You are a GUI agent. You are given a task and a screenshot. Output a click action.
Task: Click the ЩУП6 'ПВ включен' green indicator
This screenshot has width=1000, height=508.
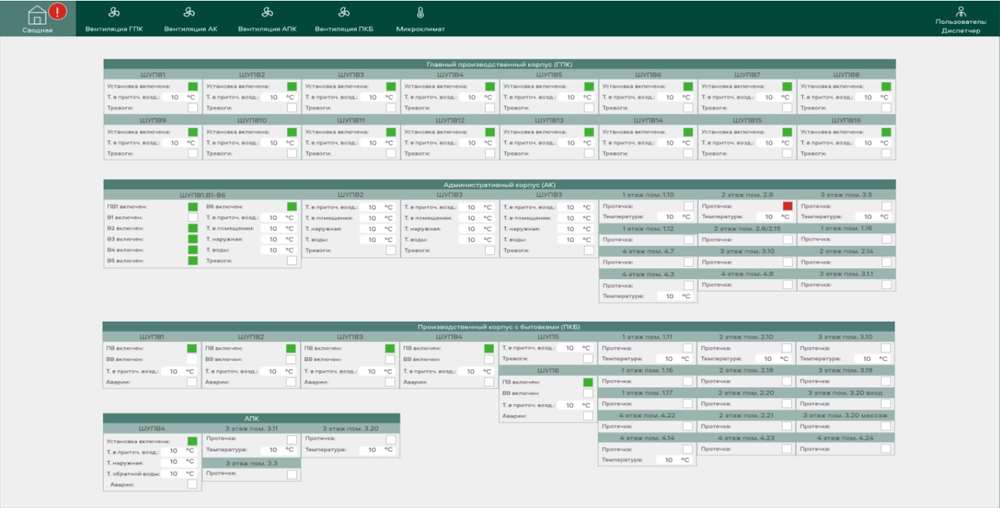pyautogui.click(x=587, y=382)
